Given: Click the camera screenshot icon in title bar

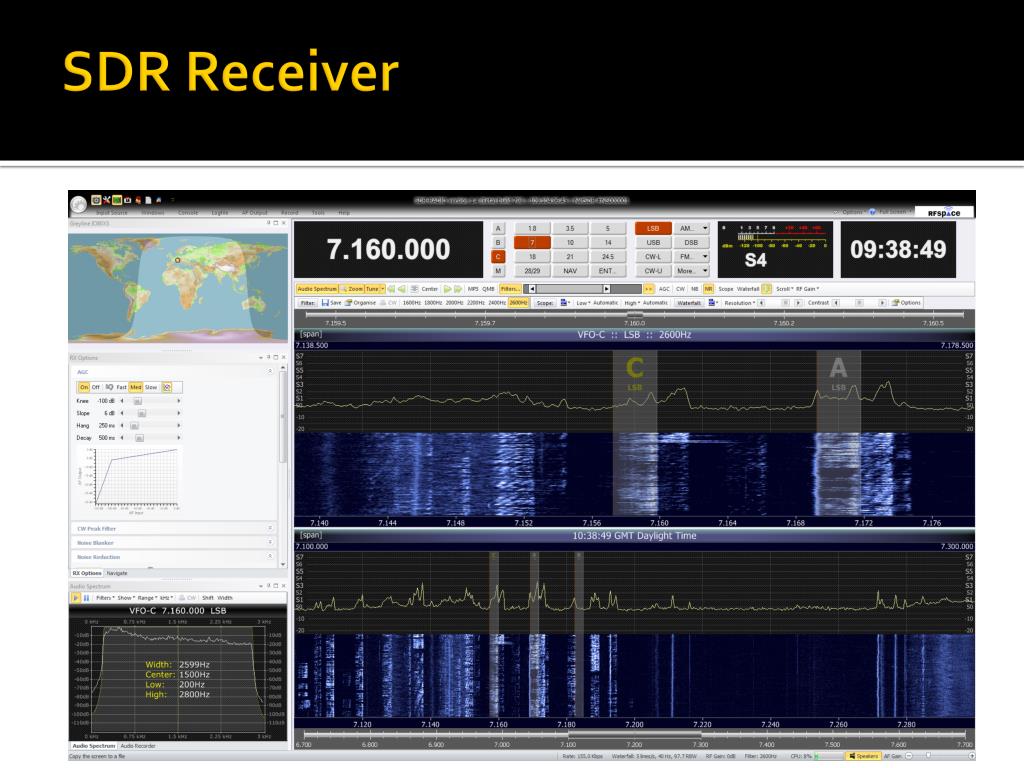Looking at the screenshot, I should 128,200.
